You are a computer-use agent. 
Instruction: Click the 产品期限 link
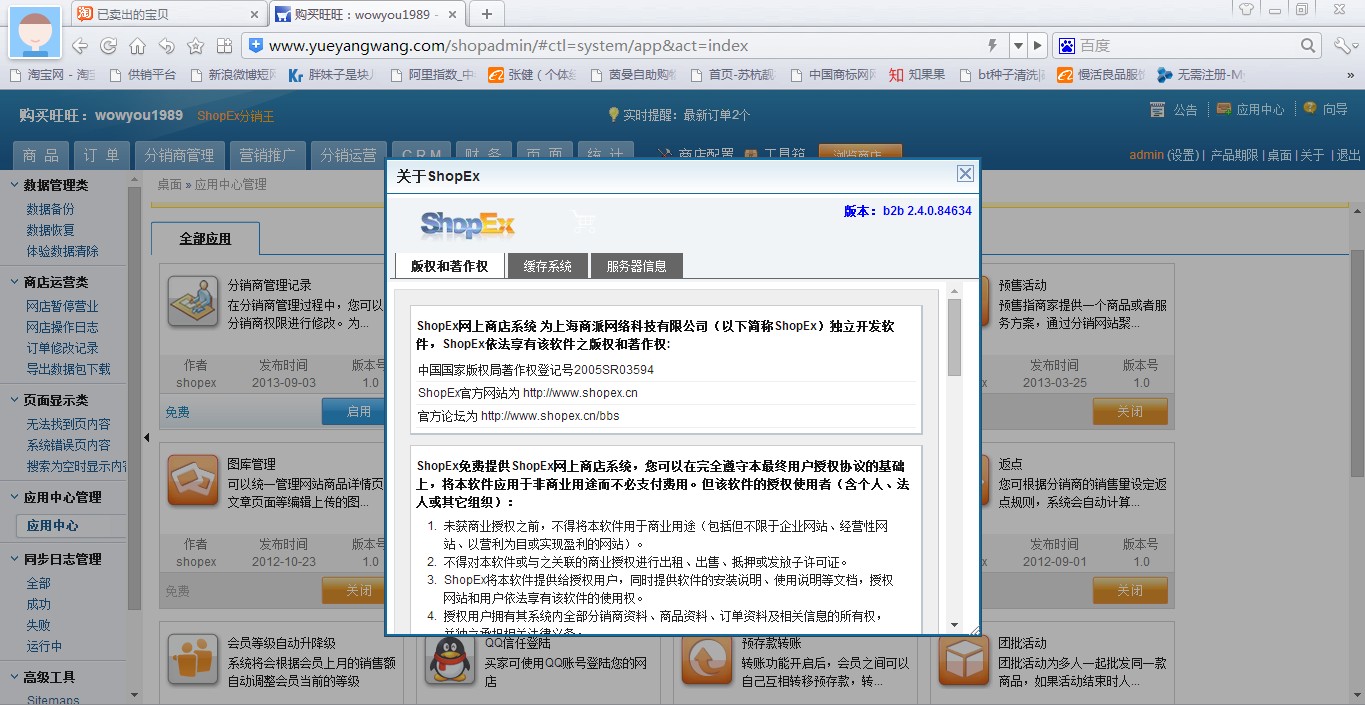[1234, 155]
